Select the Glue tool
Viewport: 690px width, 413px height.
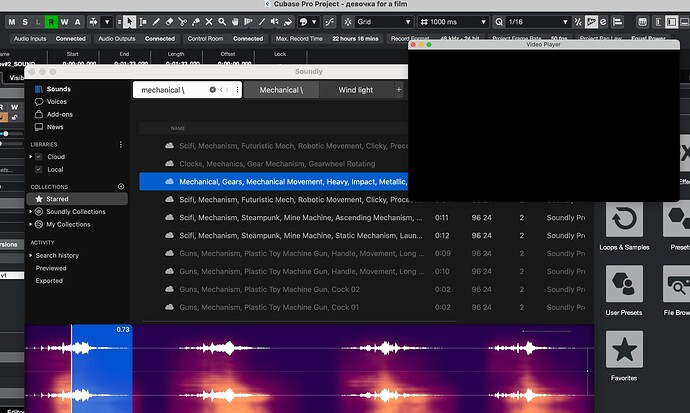196,22
